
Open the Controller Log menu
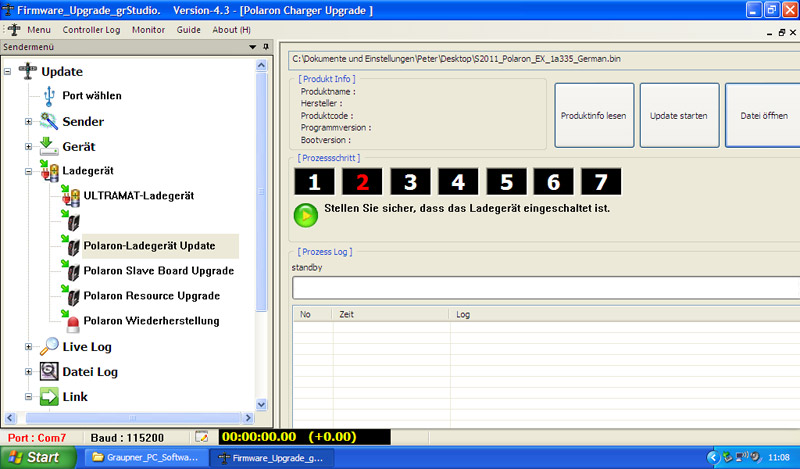click(91, 30)
